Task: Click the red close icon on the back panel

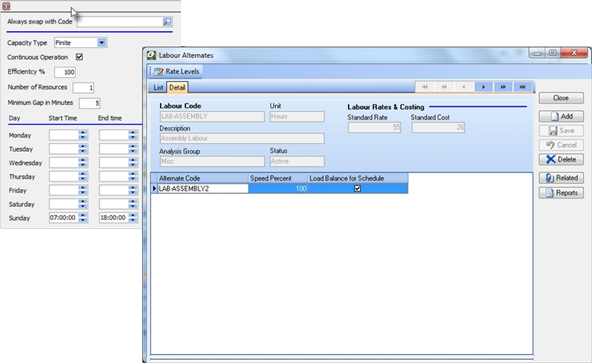Action: tap(6, 6)
